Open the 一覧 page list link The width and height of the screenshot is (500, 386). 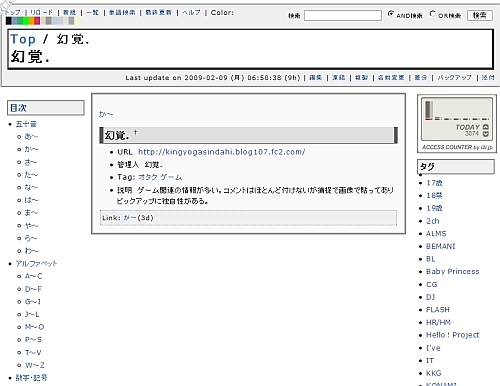tap(92, 12)
